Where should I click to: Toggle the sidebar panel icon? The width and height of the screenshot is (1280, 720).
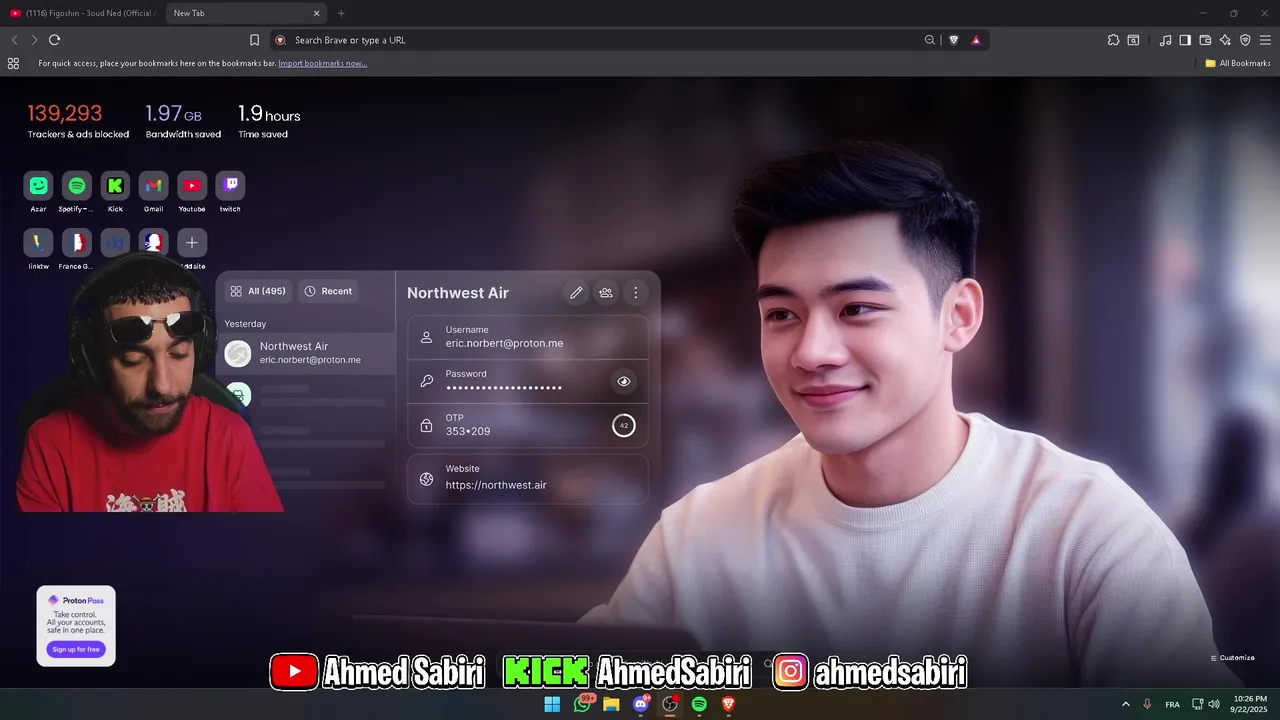tap(1185, 40)
